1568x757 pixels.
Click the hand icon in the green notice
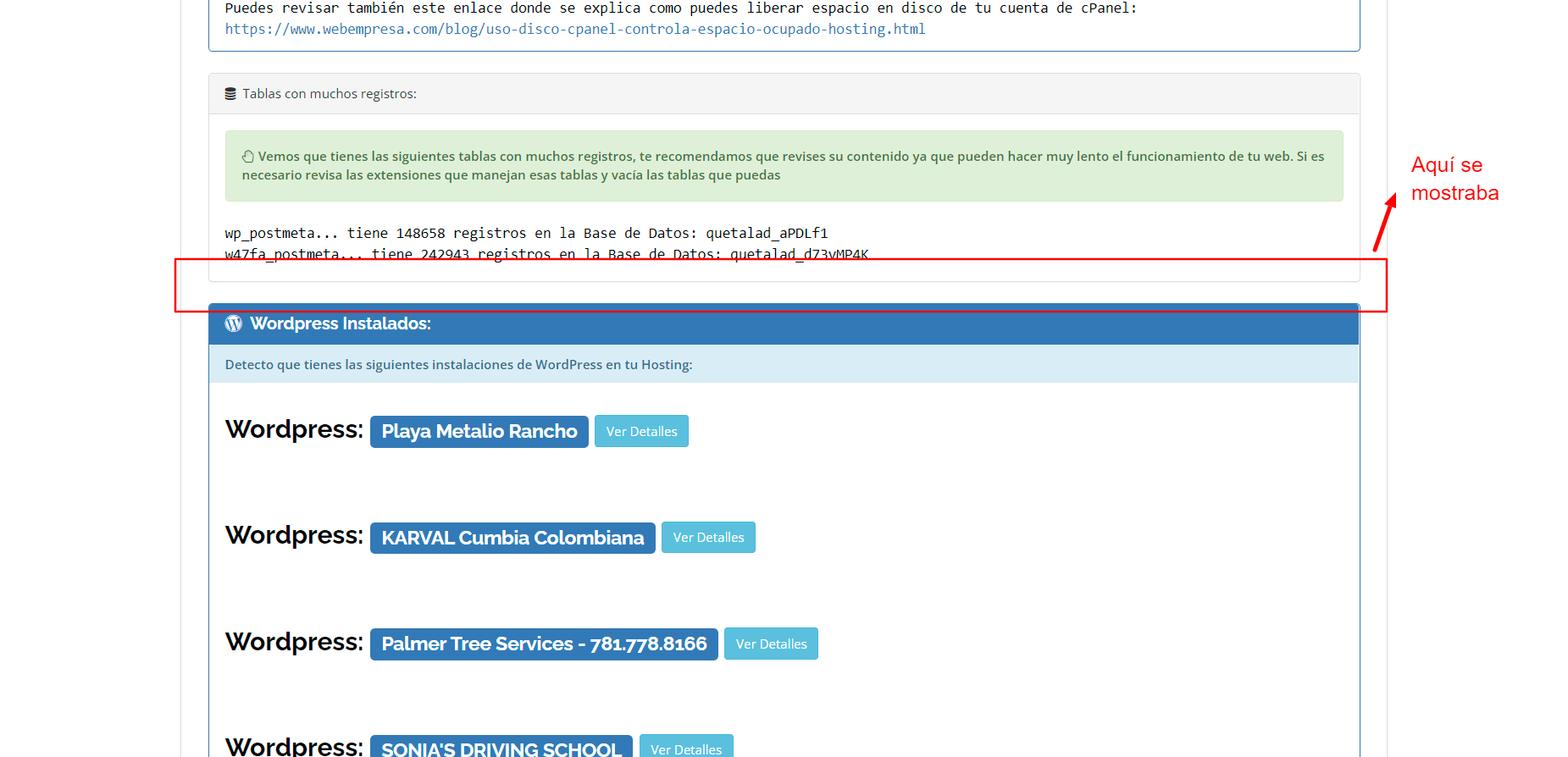click(248, 157)
